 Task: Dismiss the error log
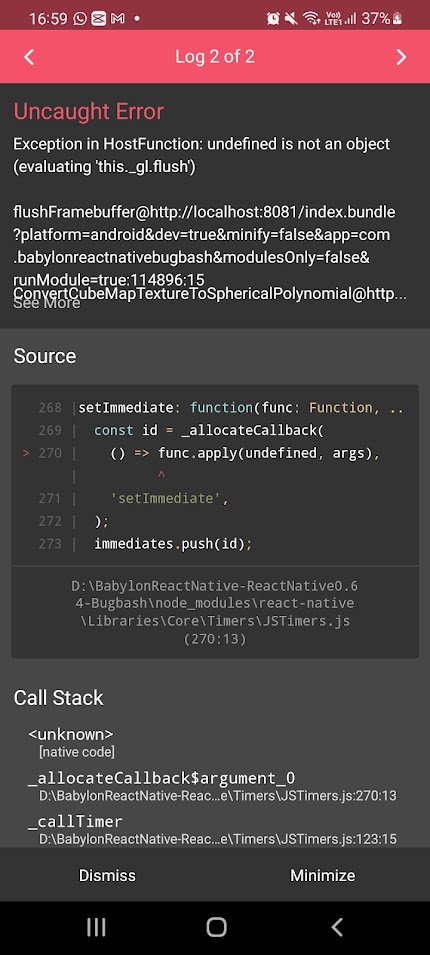pos(107,875)
